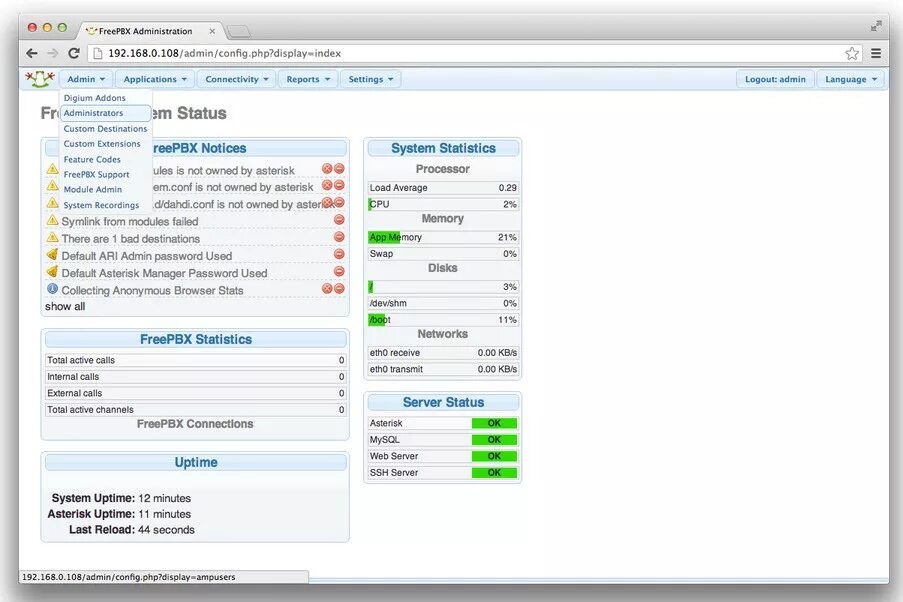This screenshot has width=903, height=602.
Task: Open Module Admin from the Admin menu
Action: click(93, 189)
